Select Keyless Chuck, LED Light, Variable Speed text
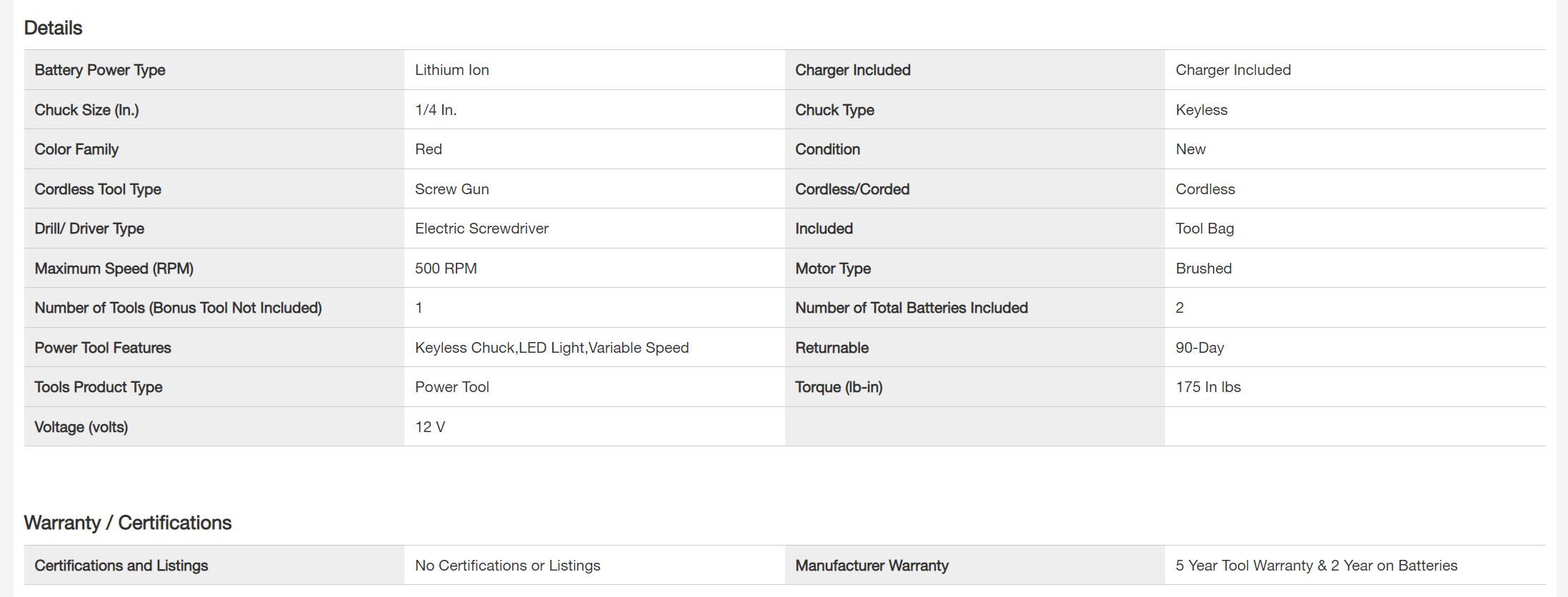This screenshot has width=1568, height=597. coord(551,348)
